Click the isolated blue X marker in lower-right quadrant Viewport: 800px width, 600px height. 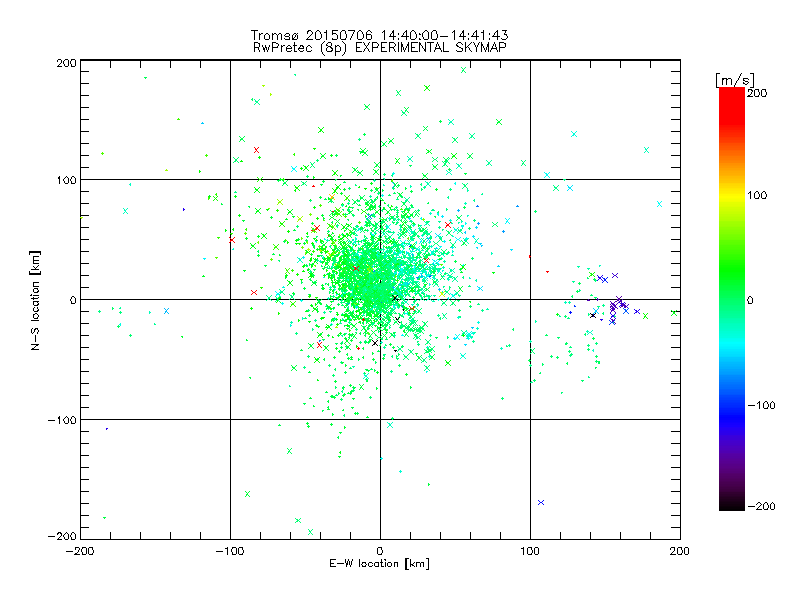[x=541, y=503]
